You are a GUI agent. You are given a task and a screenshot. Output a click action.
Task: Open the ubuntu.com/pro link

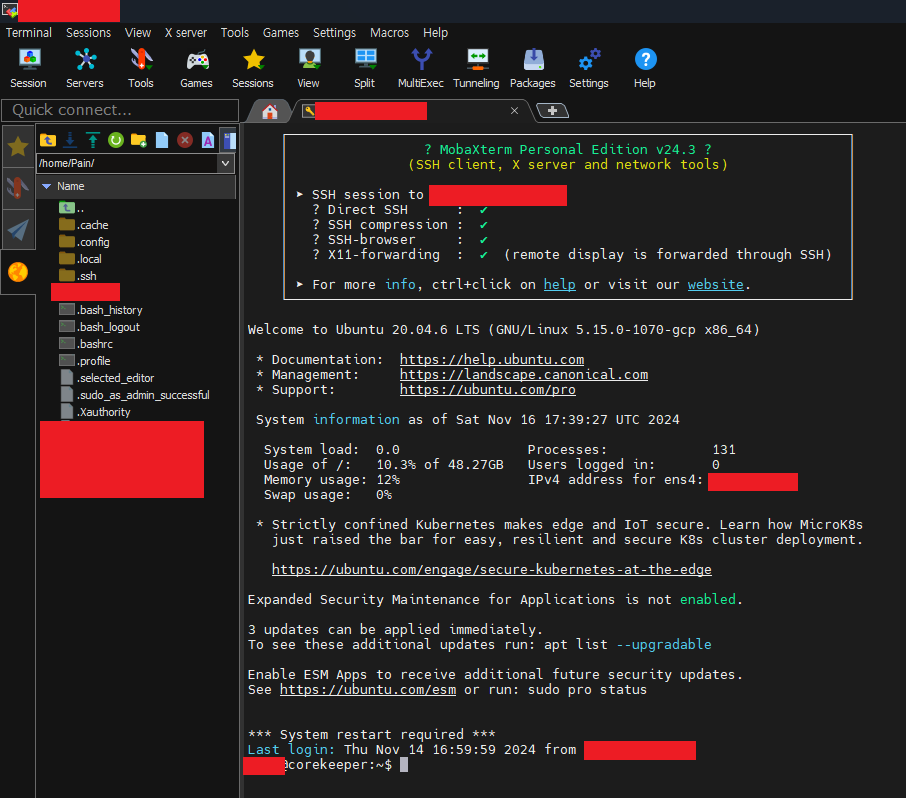pyautogui.click(x=488, y=389)
